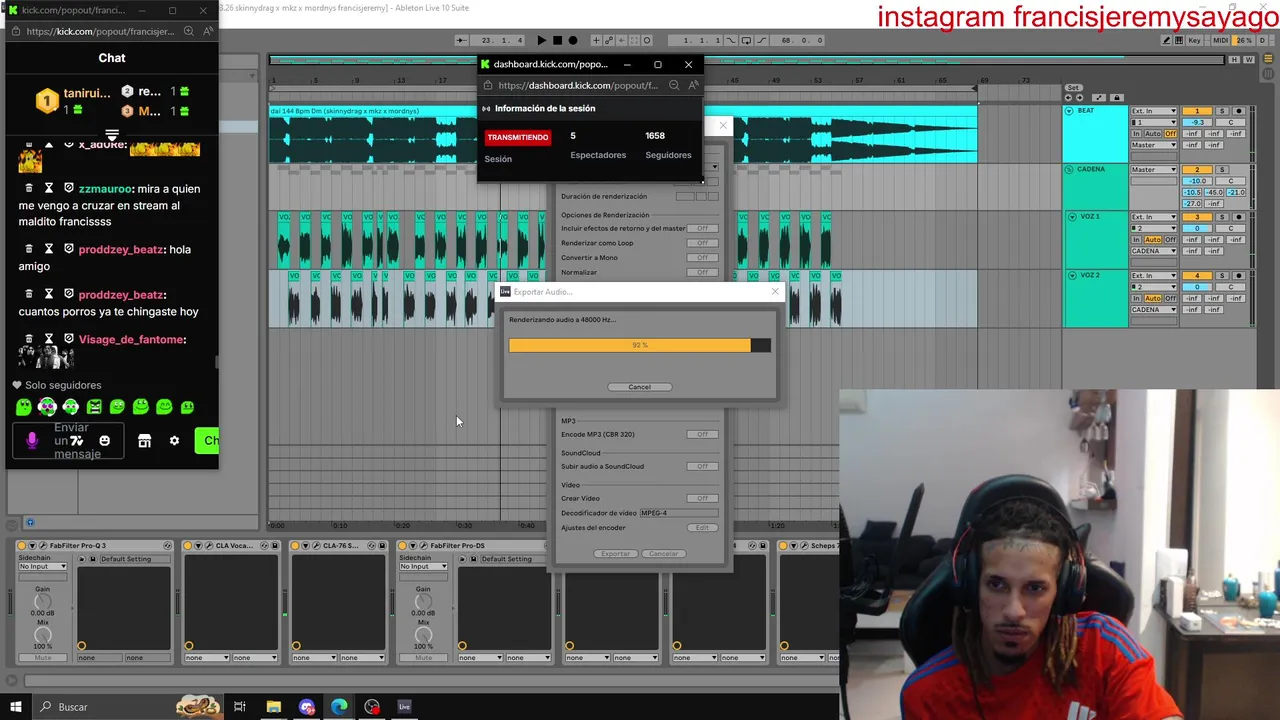Click the Follow toggle in transport
This screenshot has width=1280, height=720.
(461, 40)
